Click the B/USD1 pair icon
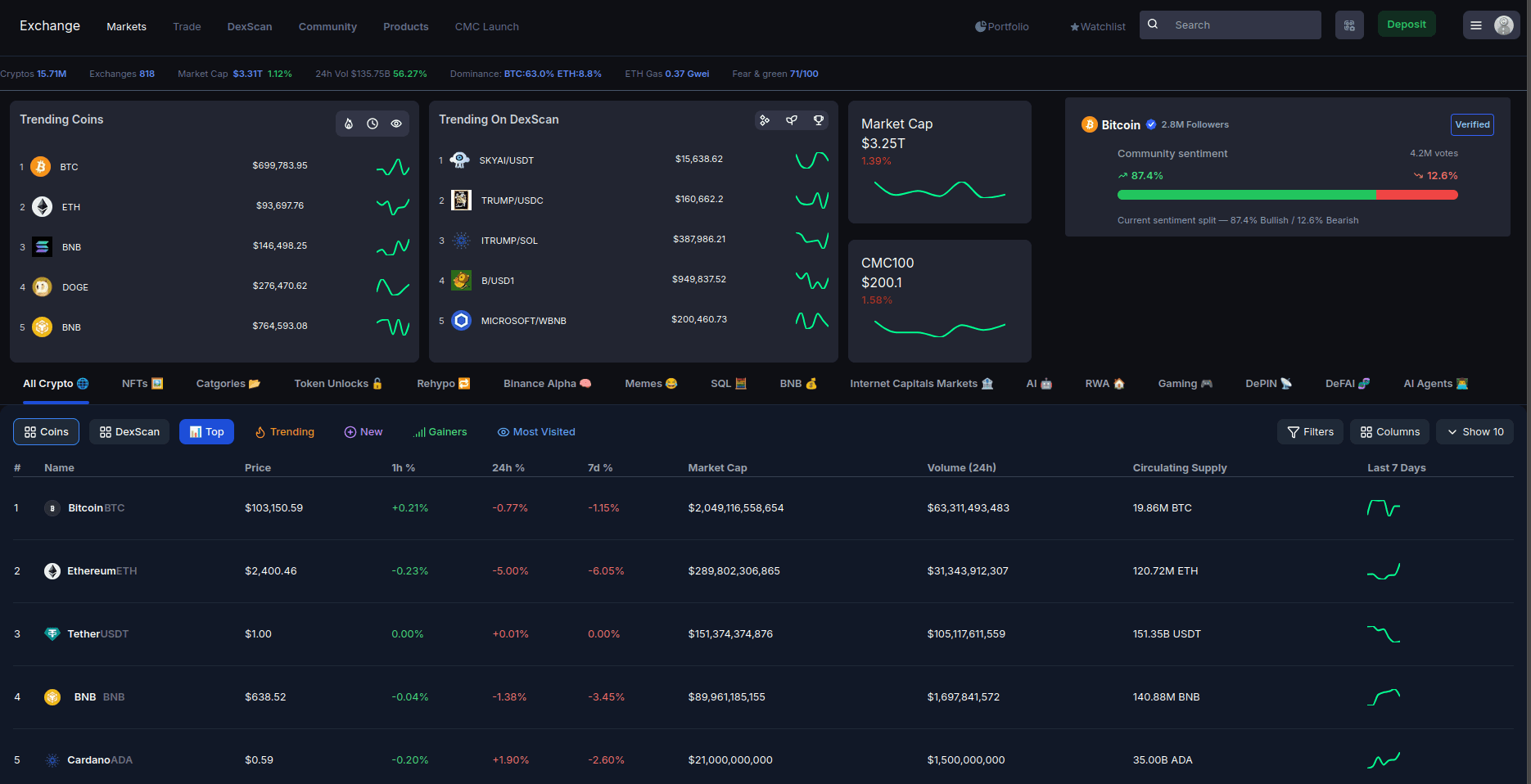The width and height of the screenshot is (1531, 784). tap(461, 281)
